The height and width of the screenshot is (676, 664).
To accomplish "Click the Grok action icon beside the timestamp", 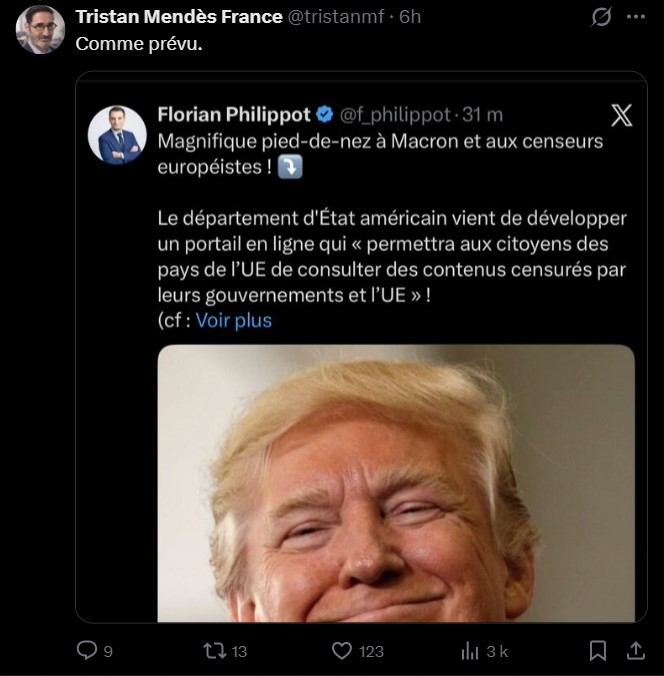I will point(602,17).
